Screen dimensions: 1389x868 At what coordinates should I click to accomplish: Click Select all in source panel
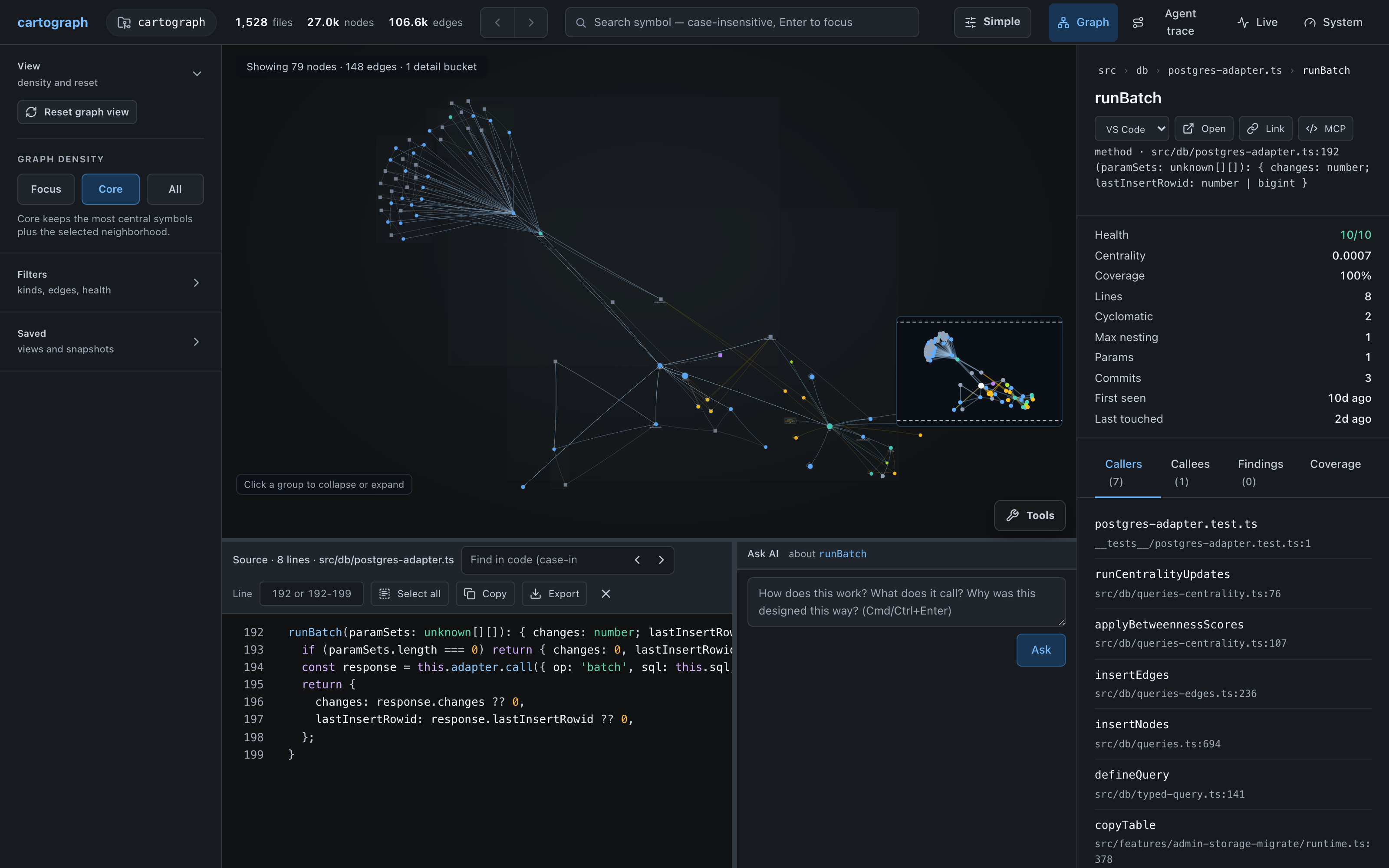410,594
